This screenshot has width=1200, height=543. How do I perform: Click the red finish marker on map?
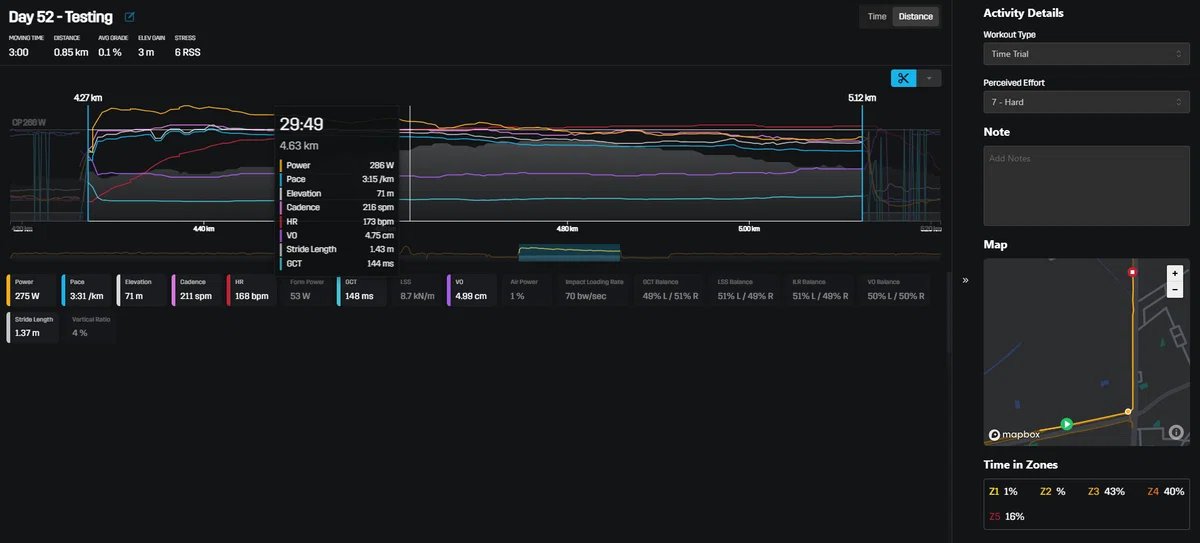pos(1132,272)
